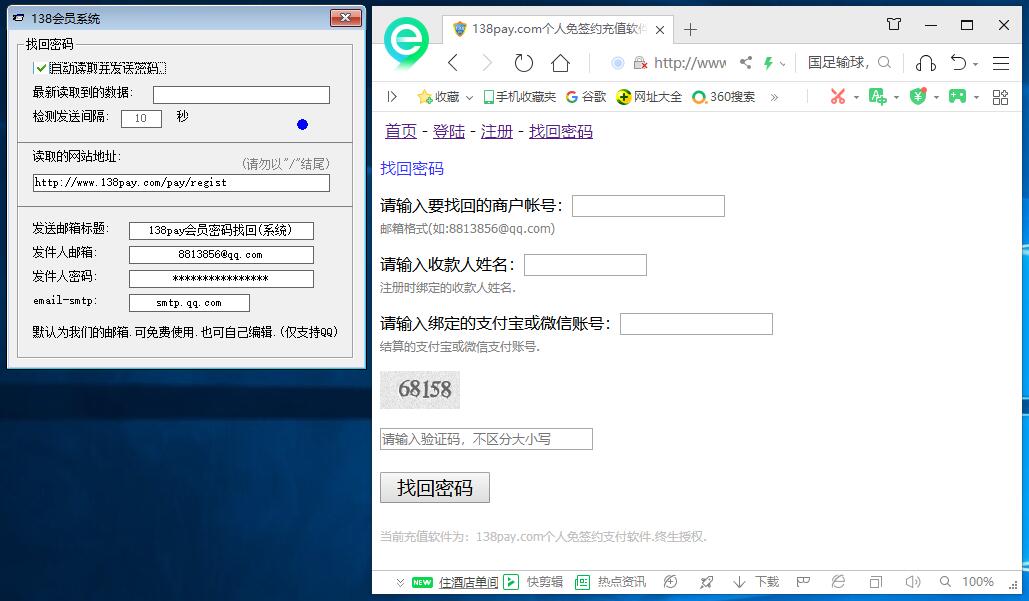Click the 检测发送间隔 seconds field
This screenshot has height=601, width=1029.
coord(141,119)
